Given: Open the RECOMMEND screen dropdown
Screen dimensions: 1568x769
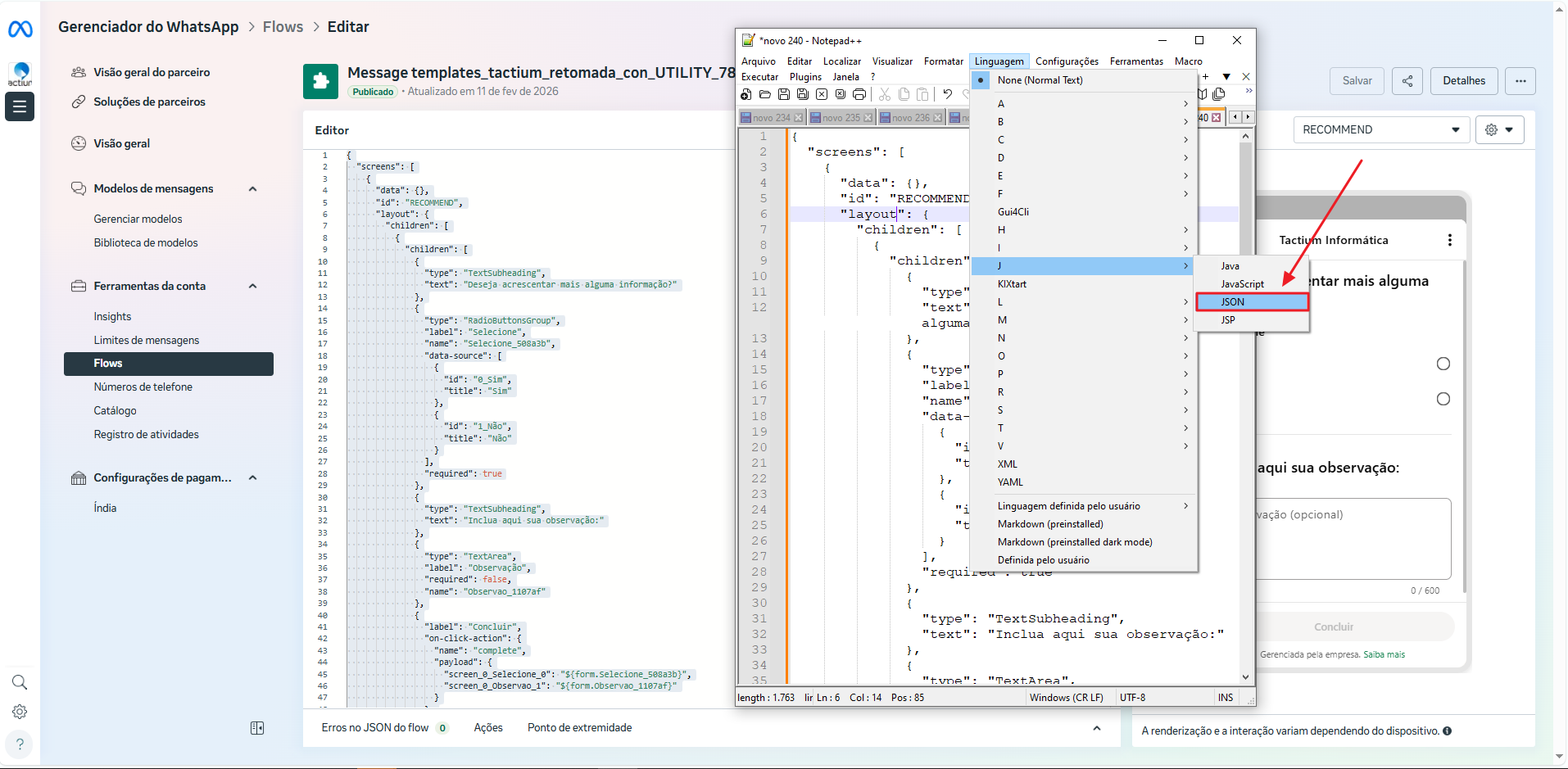Looking at the screenshot, I should [x=1380, y=130].
